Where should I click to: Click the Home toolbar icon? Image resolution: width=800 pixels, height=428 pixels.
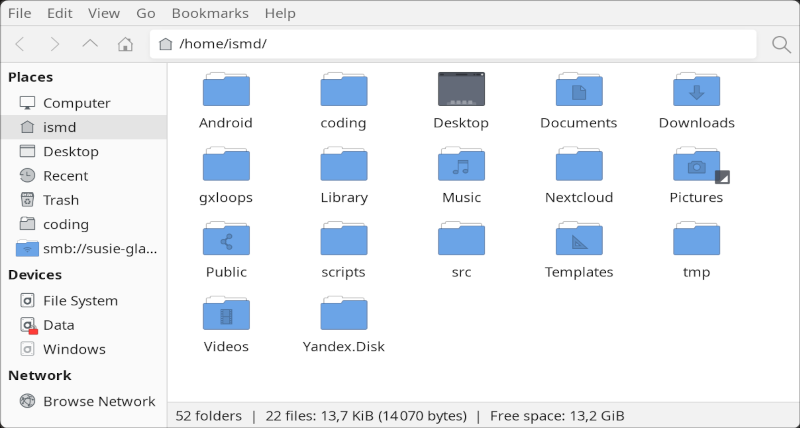pyautogui.click(x=125, y=44)
